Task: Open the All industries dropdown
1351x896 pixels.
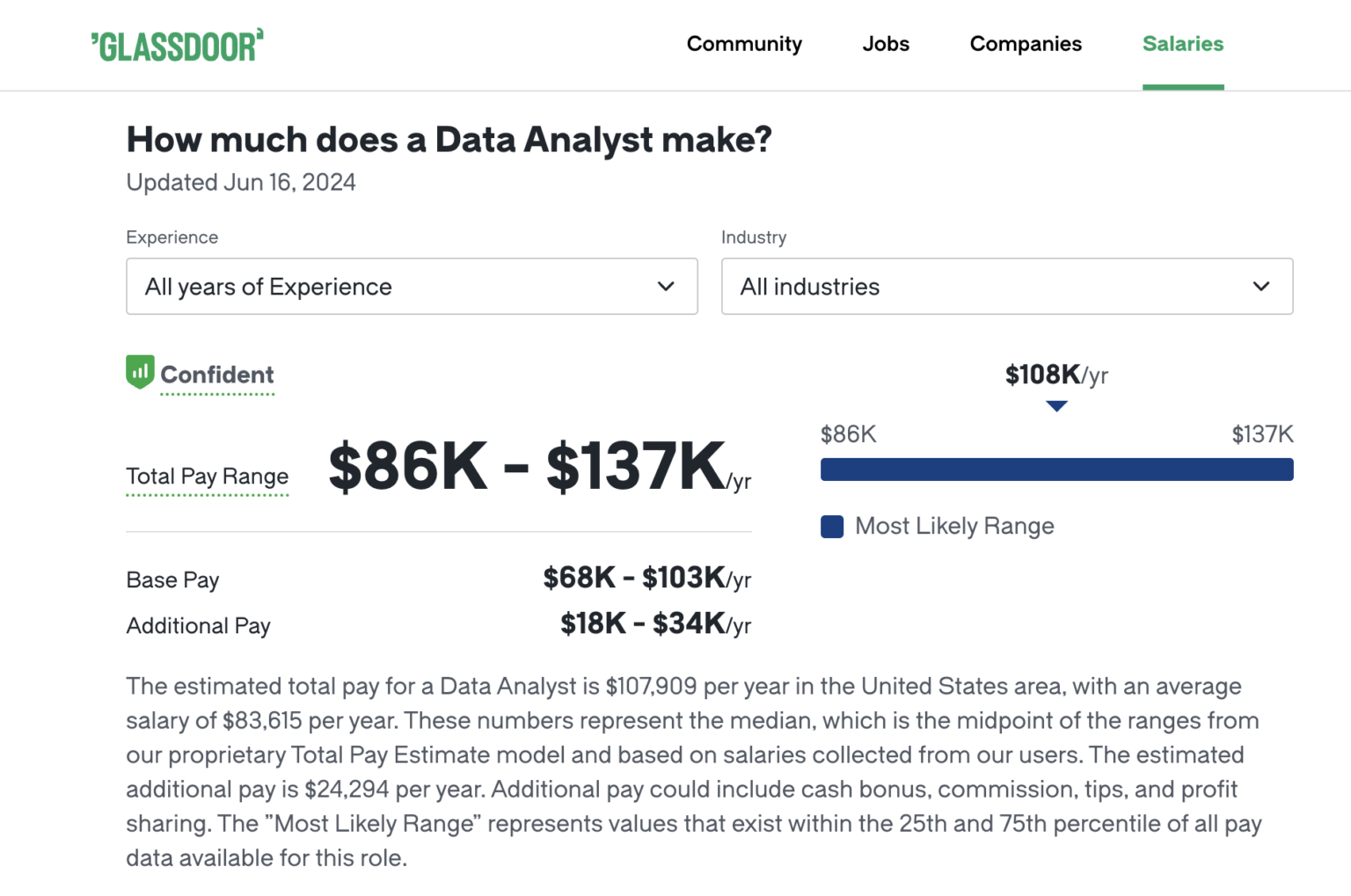Action: click(1006, 287)
